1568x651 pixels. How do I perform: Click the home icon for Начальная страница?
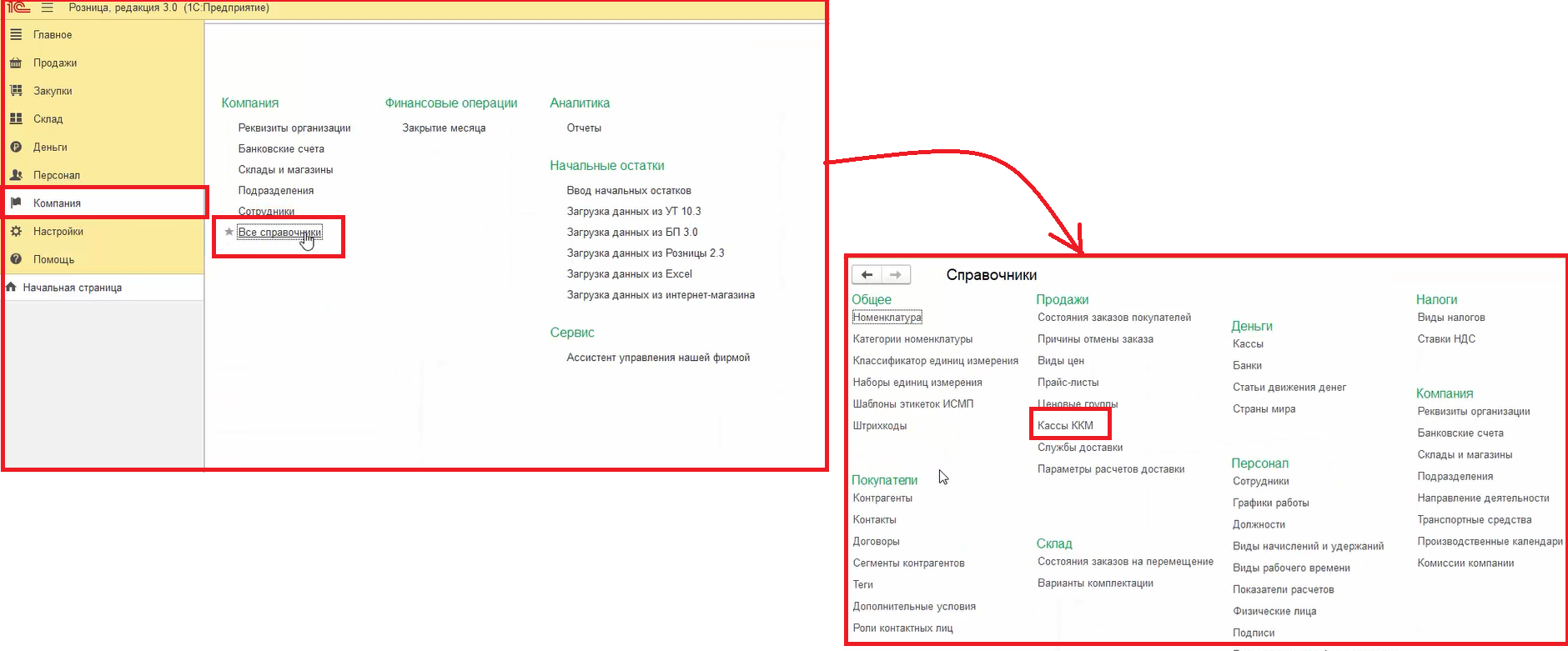[11, 287]
